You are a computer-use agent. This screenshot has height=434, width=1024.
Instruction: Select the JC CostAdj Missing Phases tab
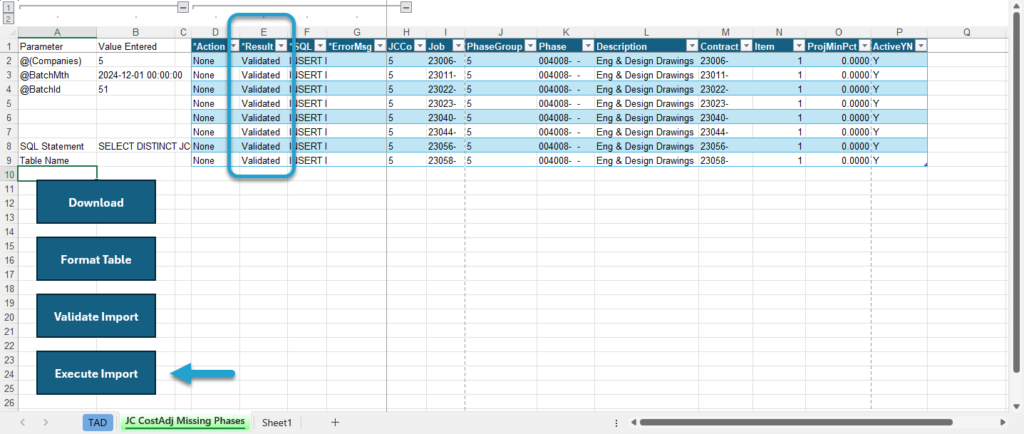(x=185, y=422)
